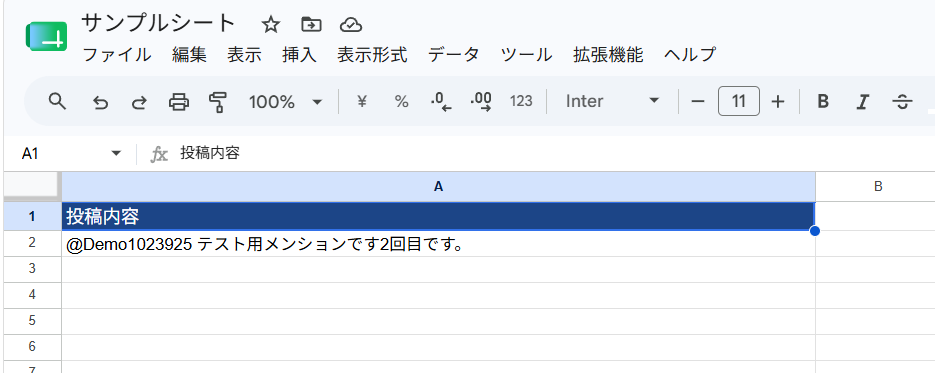Screen dimensions: 935x373
Task: Increase font size with plus
Action: (x=778, y=102)
